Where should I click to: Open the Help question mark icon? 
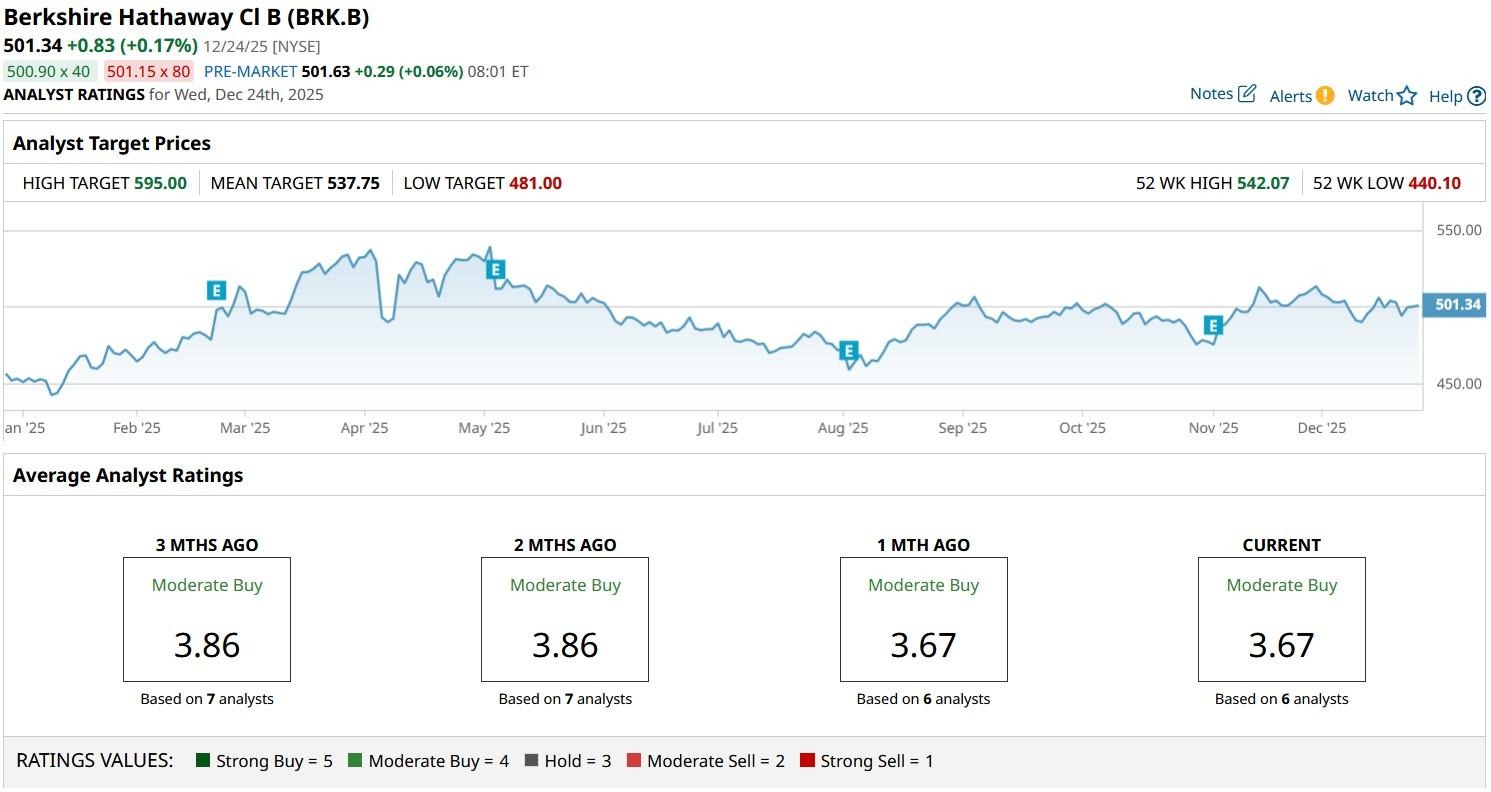[1476, 97]
